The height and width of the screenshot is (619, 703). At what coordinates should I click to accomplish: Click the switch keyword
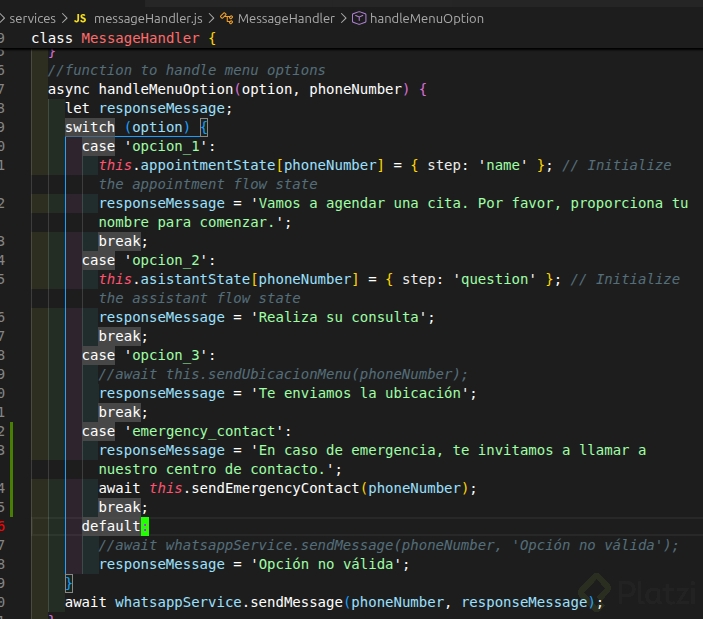point(90,127)
